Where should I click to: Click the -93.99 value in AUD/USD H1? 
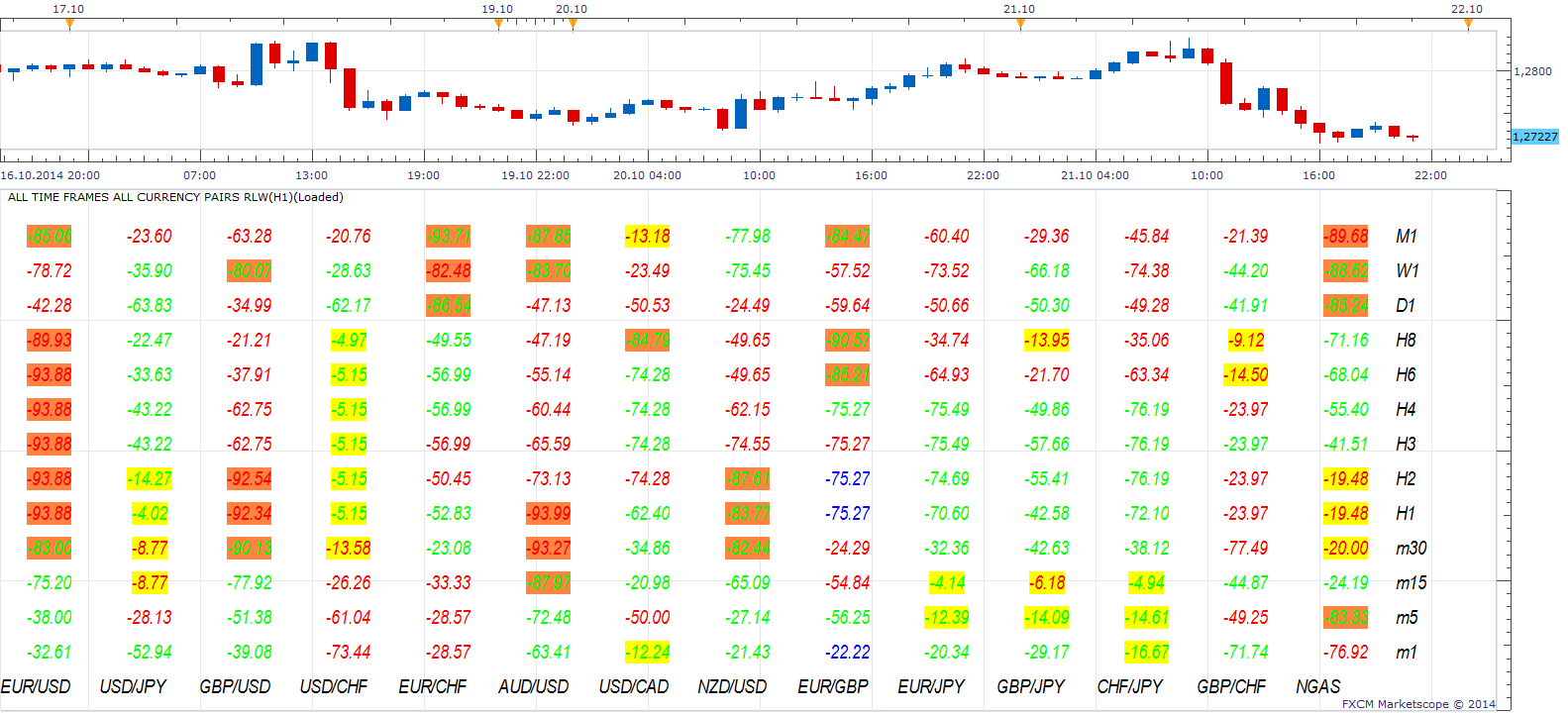point(549,514)
